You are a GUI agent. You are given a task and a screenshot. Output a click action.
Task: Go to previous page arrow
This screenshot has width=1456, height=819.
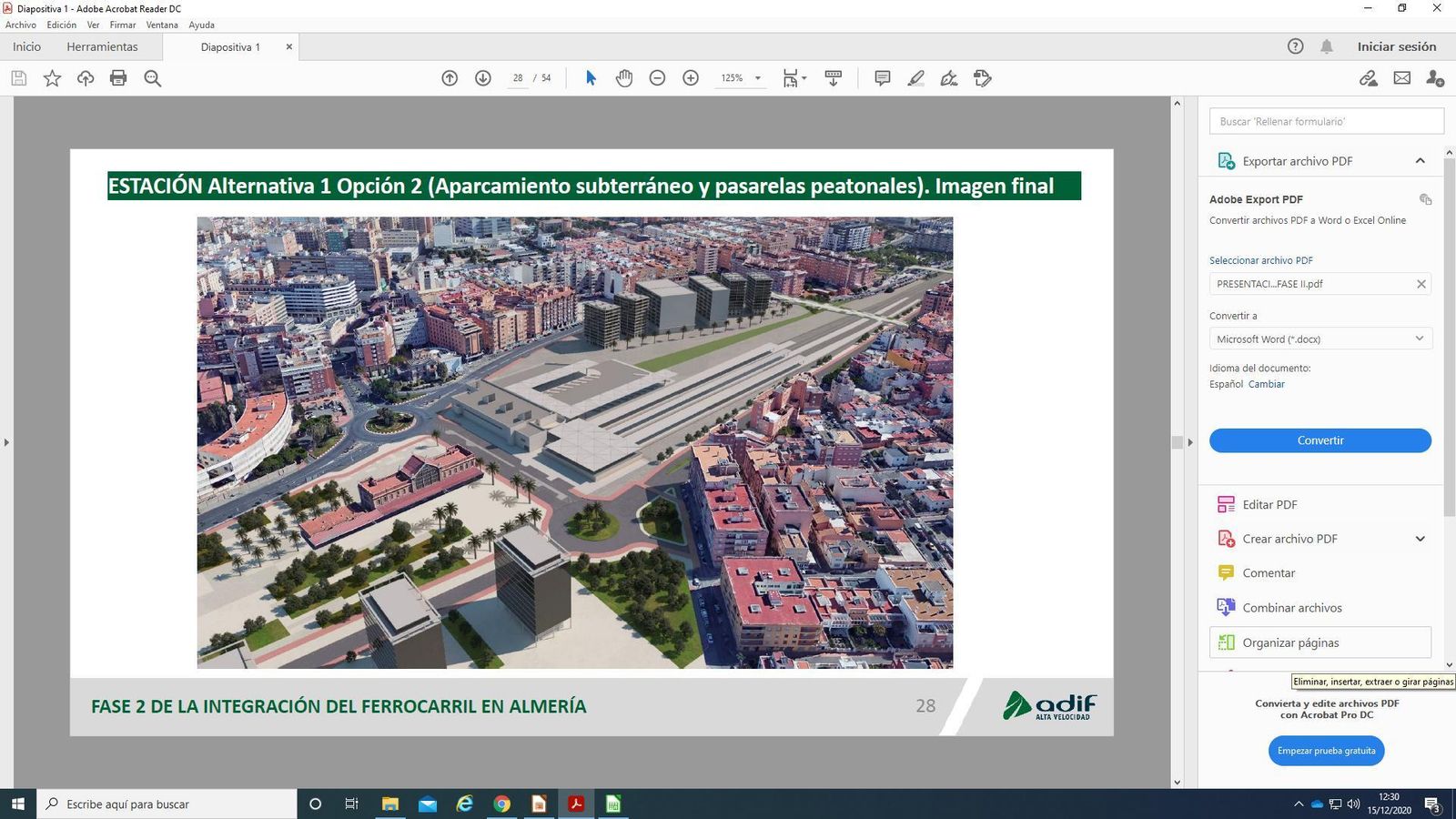click(450, 78)
